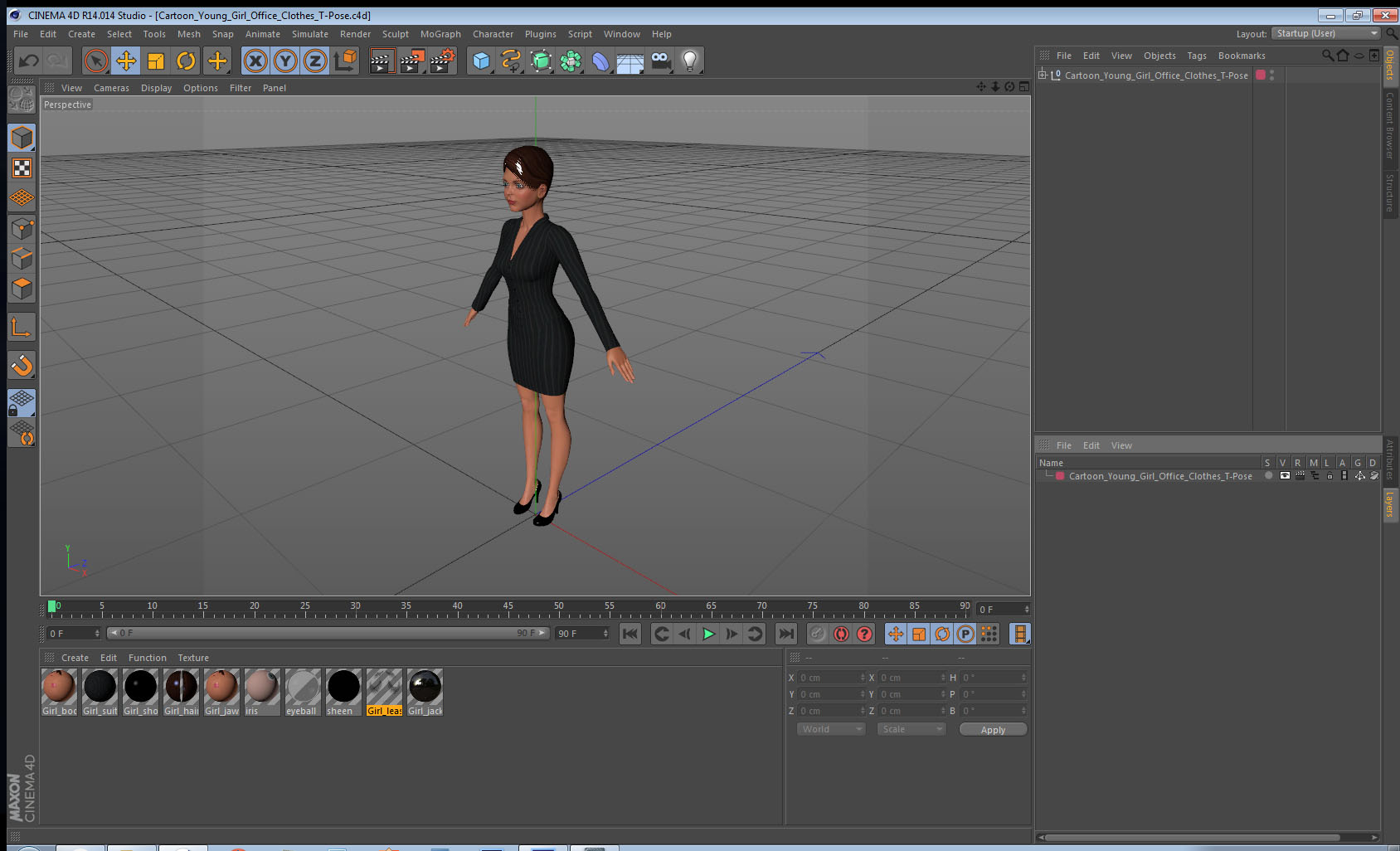Click the Apply button

[993, 730]
